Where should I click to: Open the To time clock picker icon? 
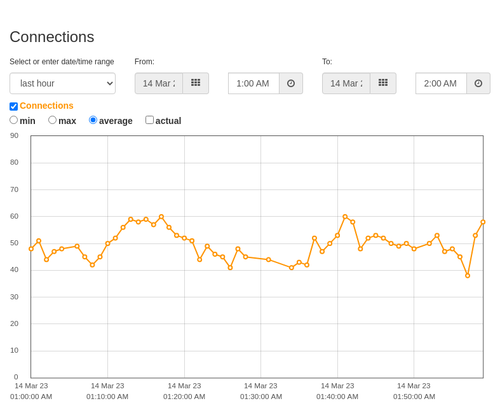pos(478,83)
